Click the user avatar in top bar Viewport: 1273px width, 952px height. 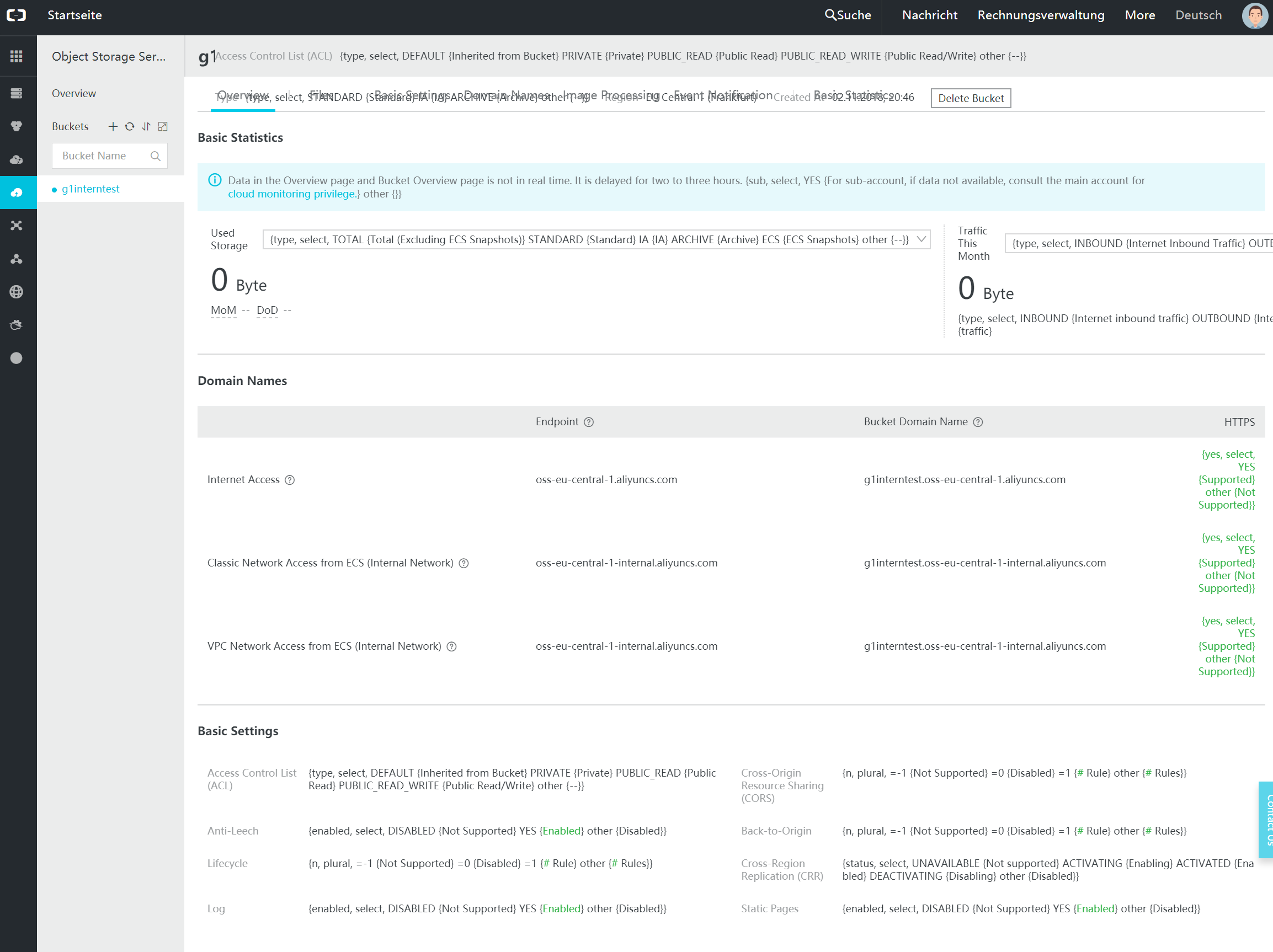[x=1255, y=15]
